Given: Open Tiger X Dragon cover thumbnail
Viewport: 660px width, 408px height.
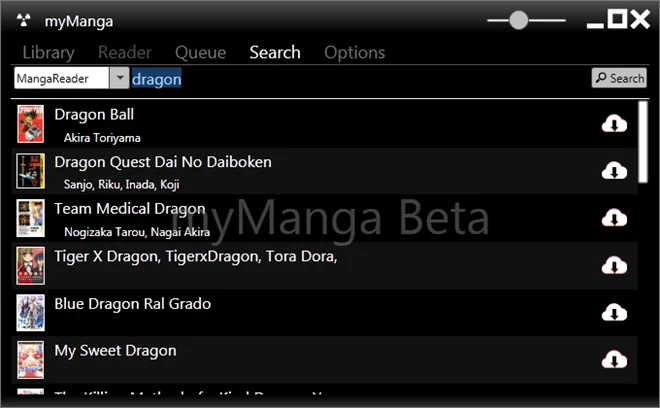Looking at the screenshot, I should pos(30,266).
